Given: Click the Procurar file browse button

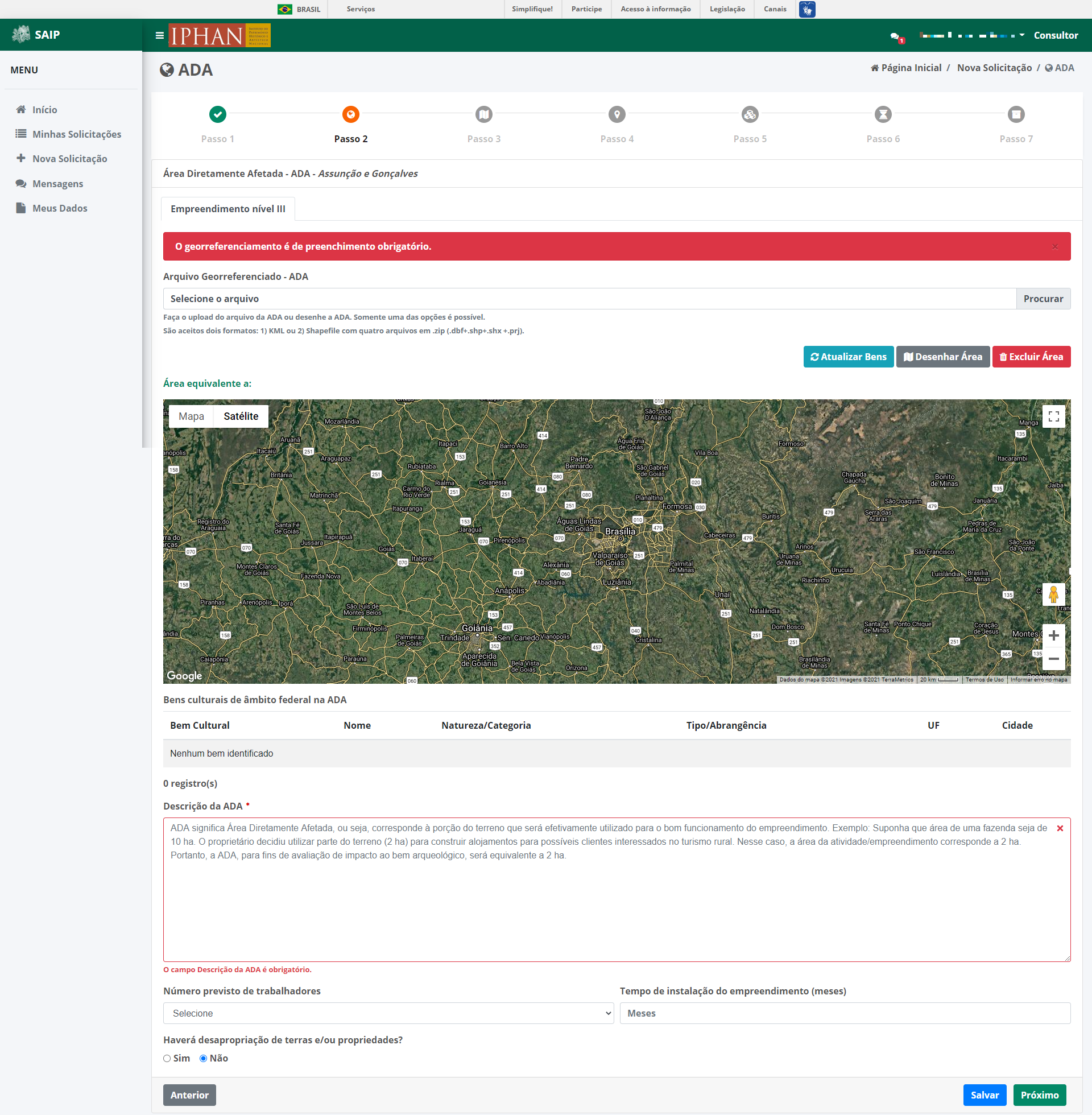Looking at the screenshot, I should tap(1043, 299).
